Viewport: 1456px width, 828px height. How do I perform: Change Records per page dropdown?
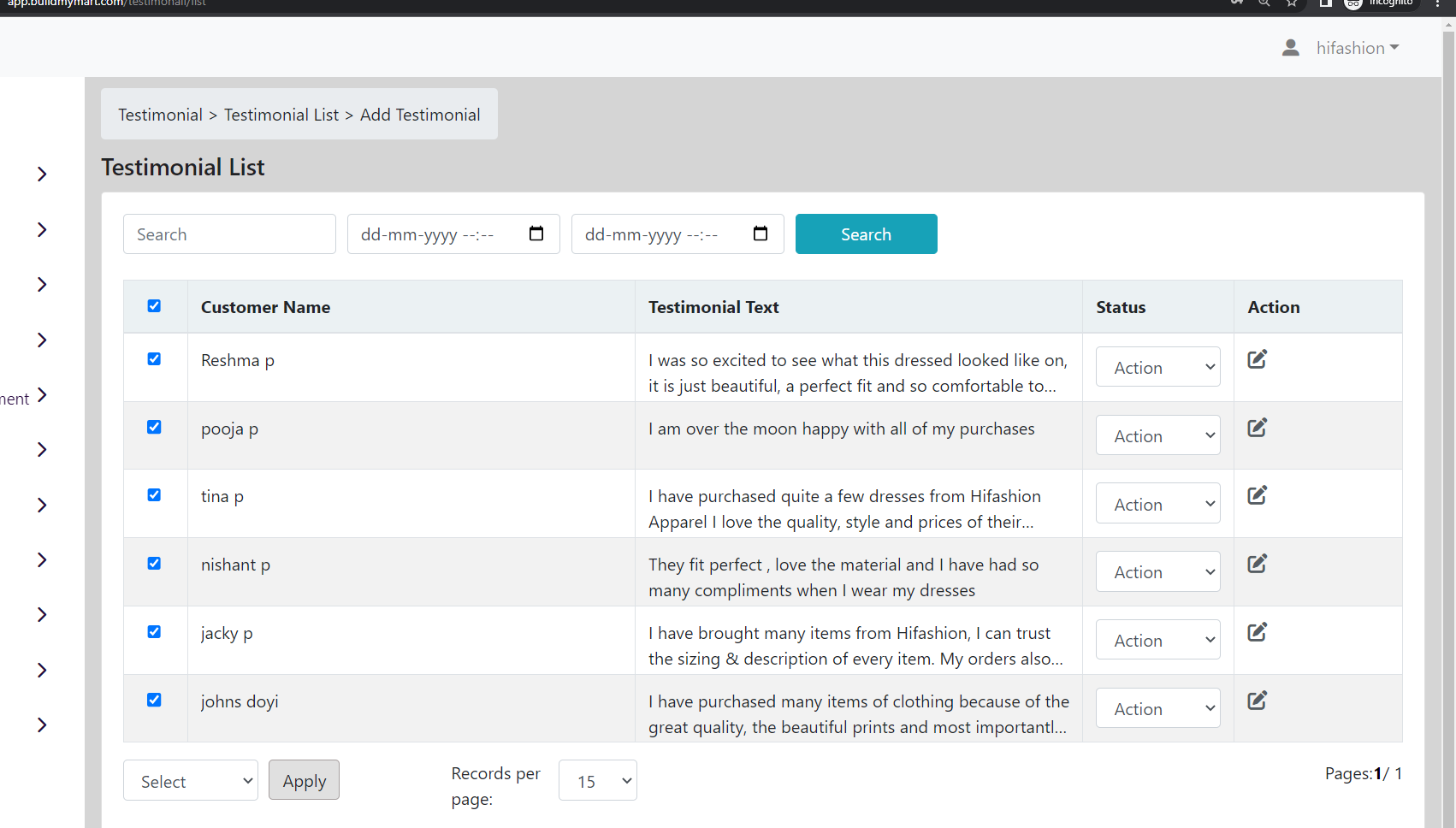point(598,780)
